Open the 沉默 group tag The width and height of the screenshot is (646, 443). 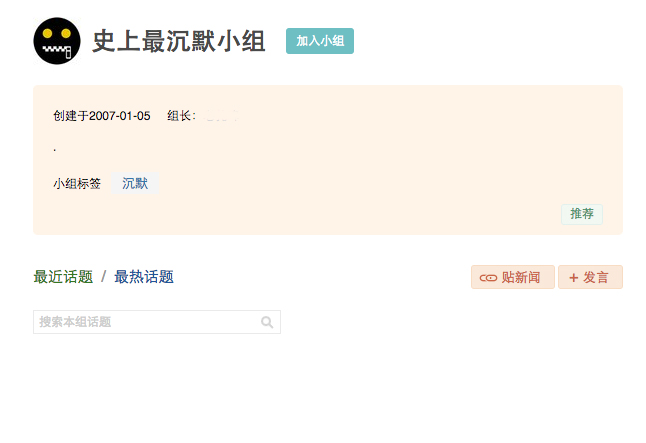tap(135, 184)
